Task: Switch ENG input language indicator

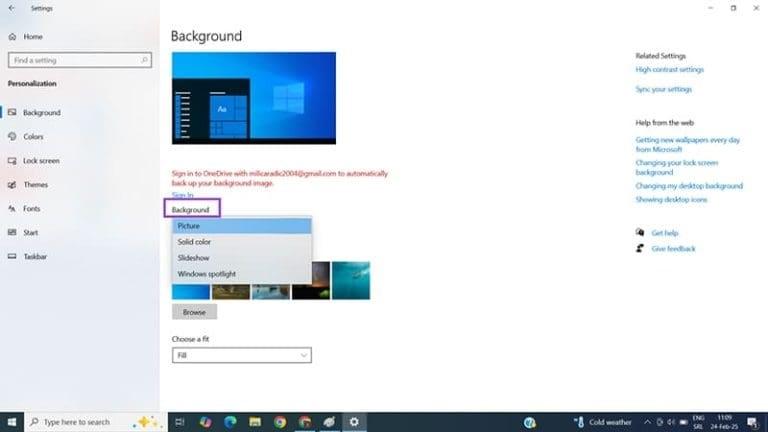Action: click(x=698, y=422)
